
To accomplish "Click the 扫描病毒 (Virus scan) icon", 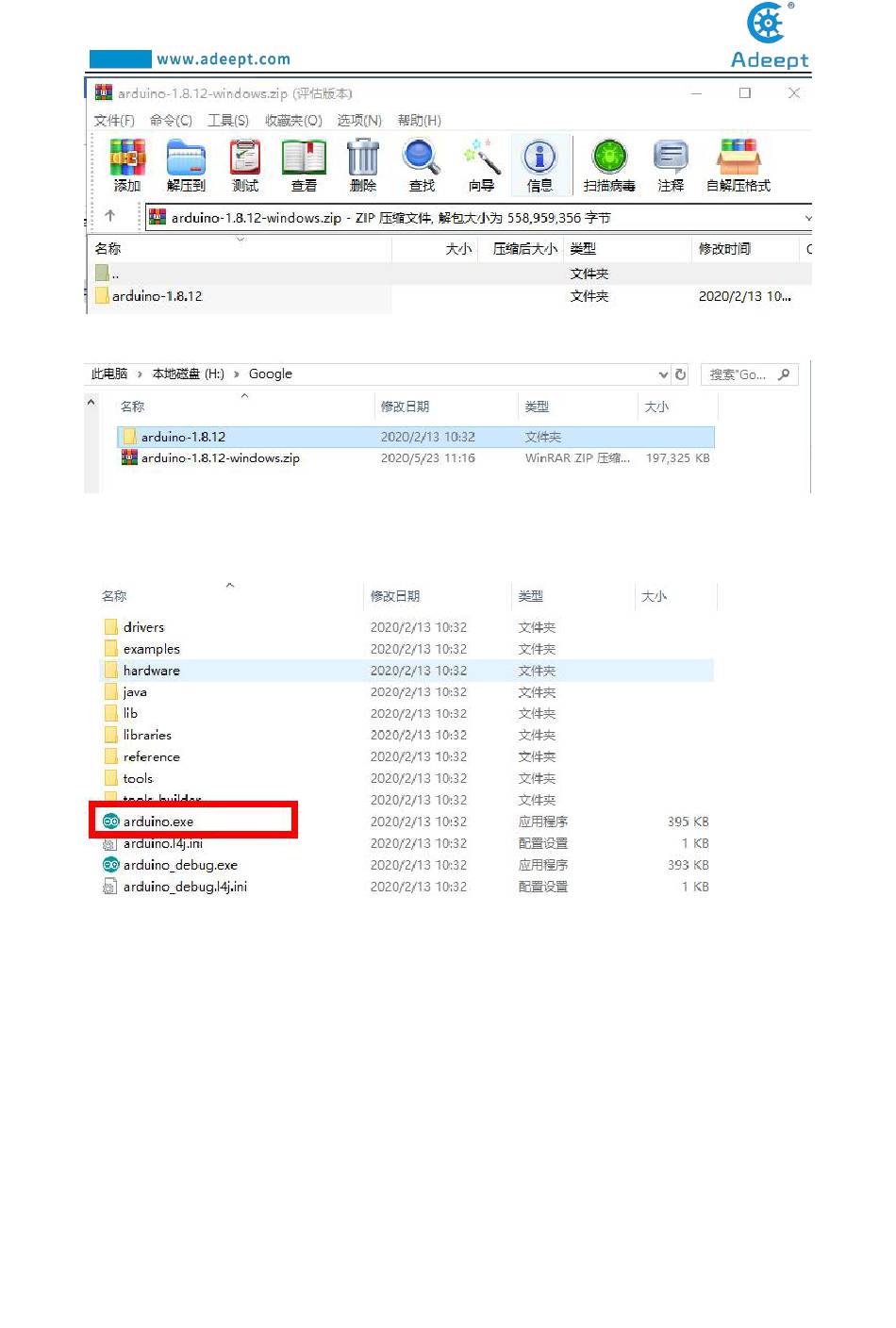I will (x=609, y=157).
